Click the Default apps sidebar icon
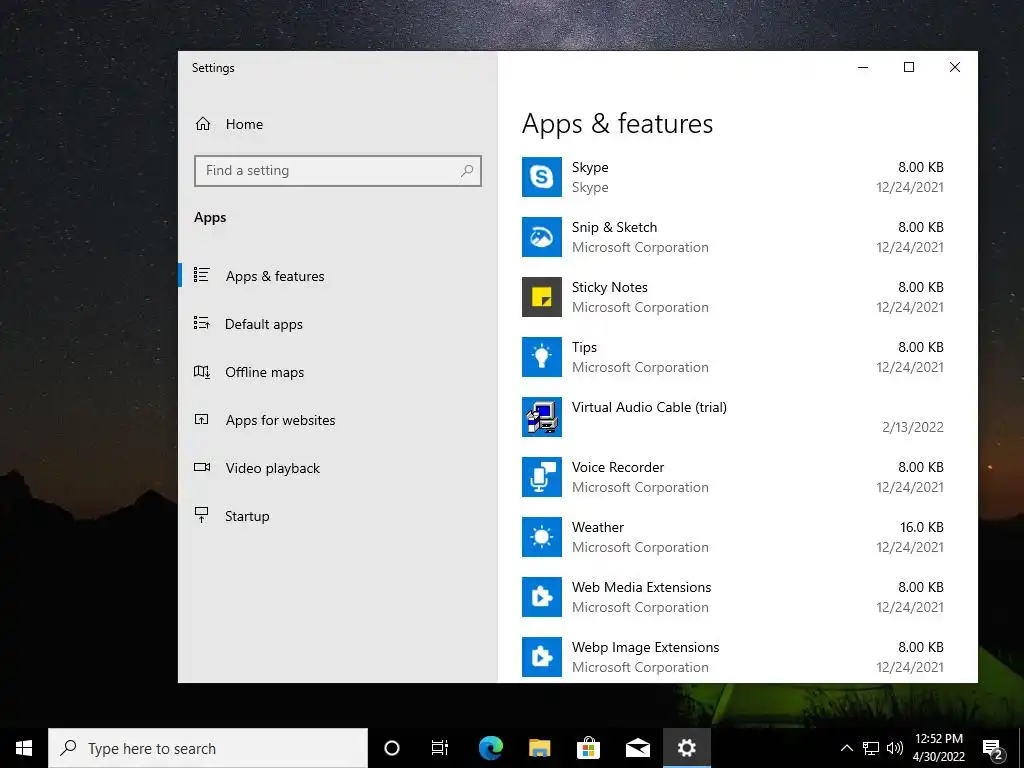 click(201, 323)
